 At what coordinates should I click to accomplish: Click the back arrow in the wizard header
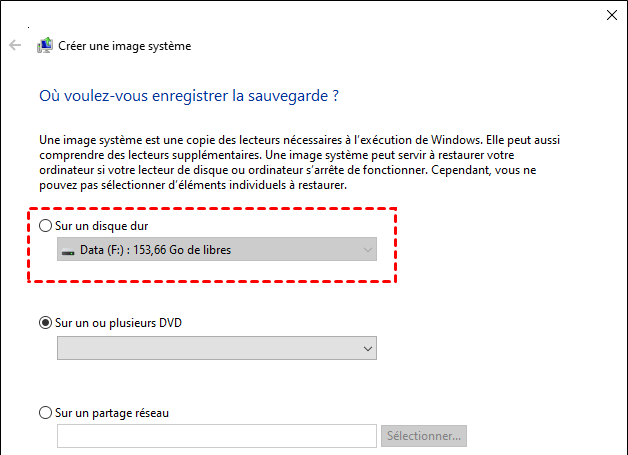pos(15,45)
